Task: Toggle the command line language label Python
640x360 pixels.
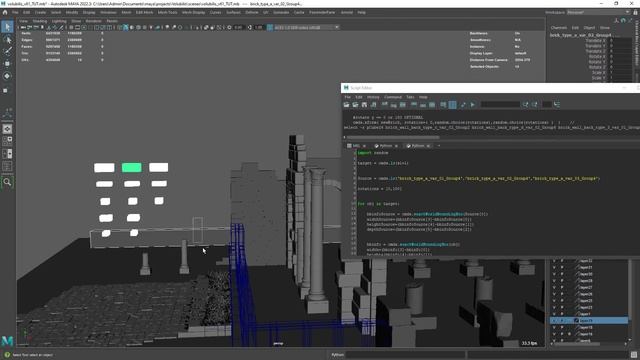Action: point(338,355)
